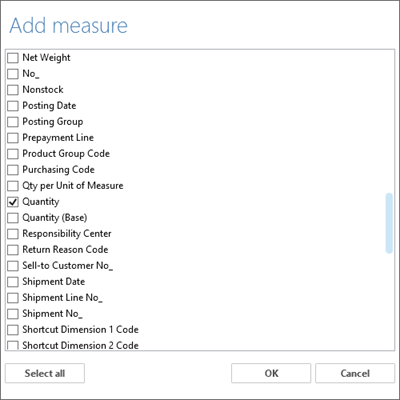Select Shortcut Dimension 1 Code checkbox

(13, 330)
